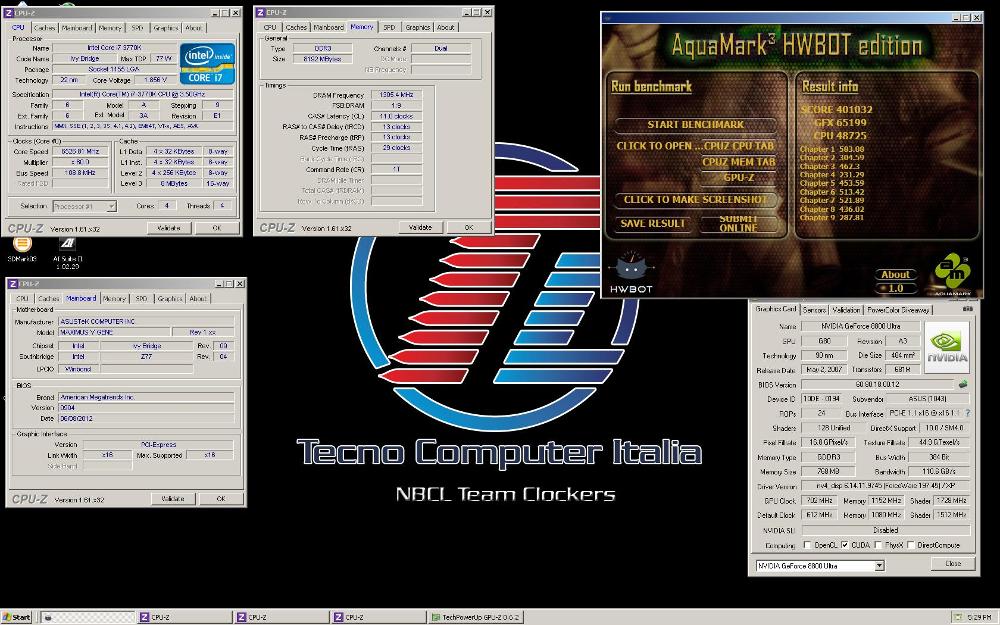Click the Core Voltage value field

pyautogui.click(x=155, y=80)
